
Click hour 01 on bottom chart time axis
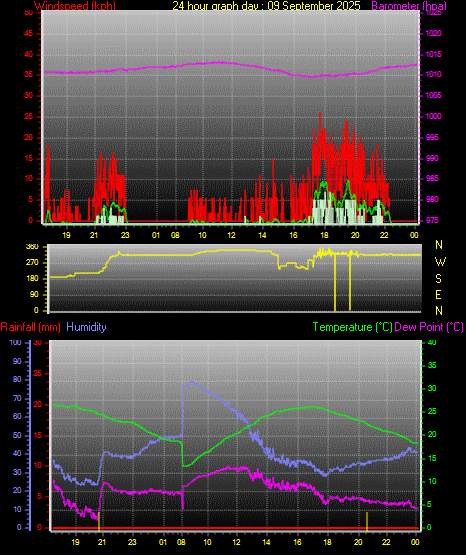click(x=163, y=542)
